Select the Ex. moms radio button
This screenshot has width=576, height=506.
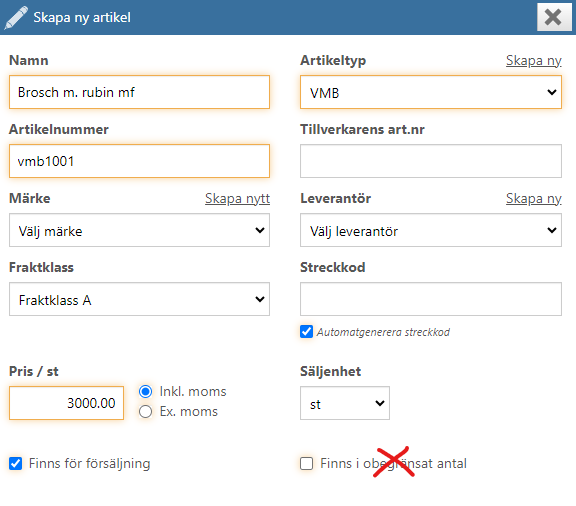145,412
